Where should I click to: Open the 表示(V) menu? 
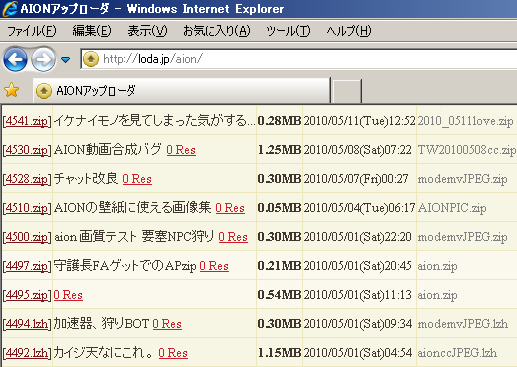[x=147, y=31]
